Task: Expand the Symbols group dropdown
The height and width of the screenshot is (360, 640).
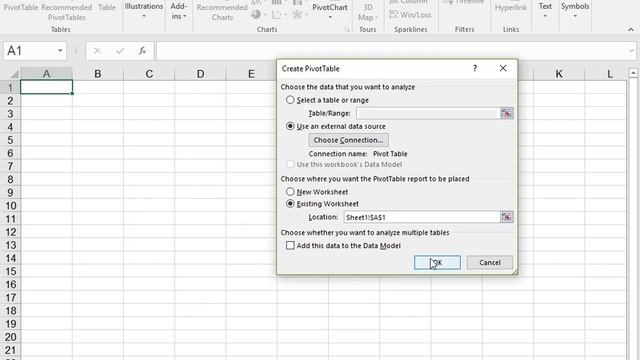Action: 575,16
